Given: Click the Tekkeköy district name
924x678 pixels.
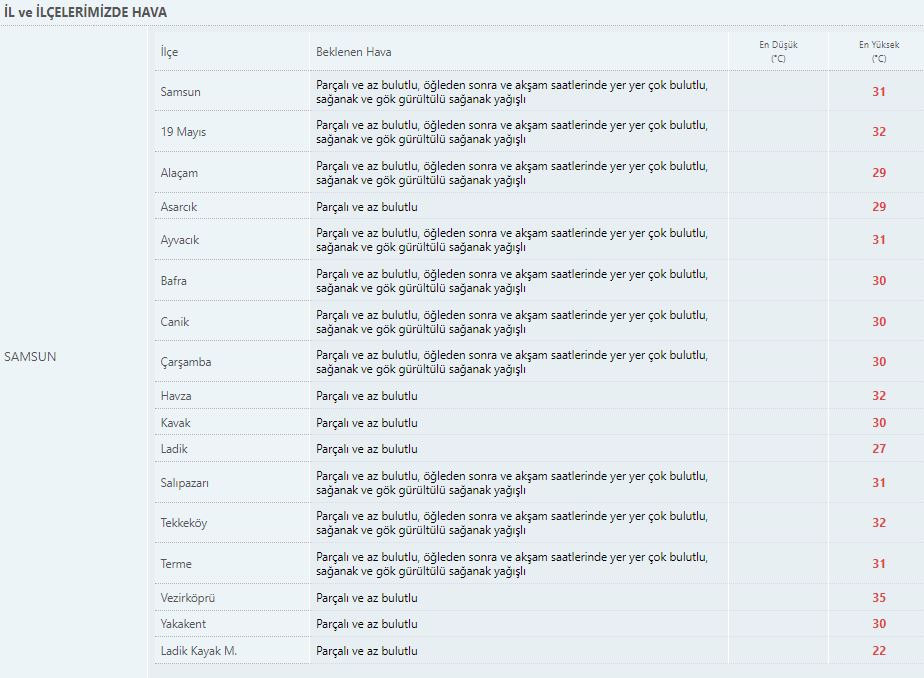Looking at the screenshot, I should [x=184, y=523].
